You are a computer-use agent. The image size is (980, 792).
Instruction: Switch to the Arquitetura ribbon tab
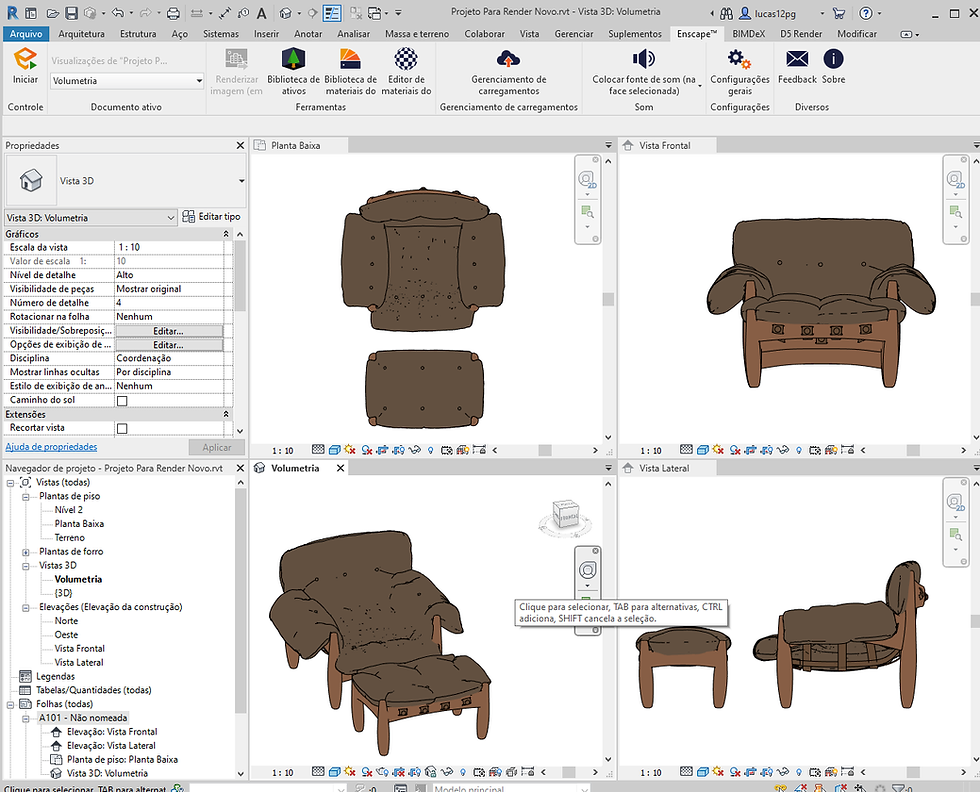(x=81, y=34)
